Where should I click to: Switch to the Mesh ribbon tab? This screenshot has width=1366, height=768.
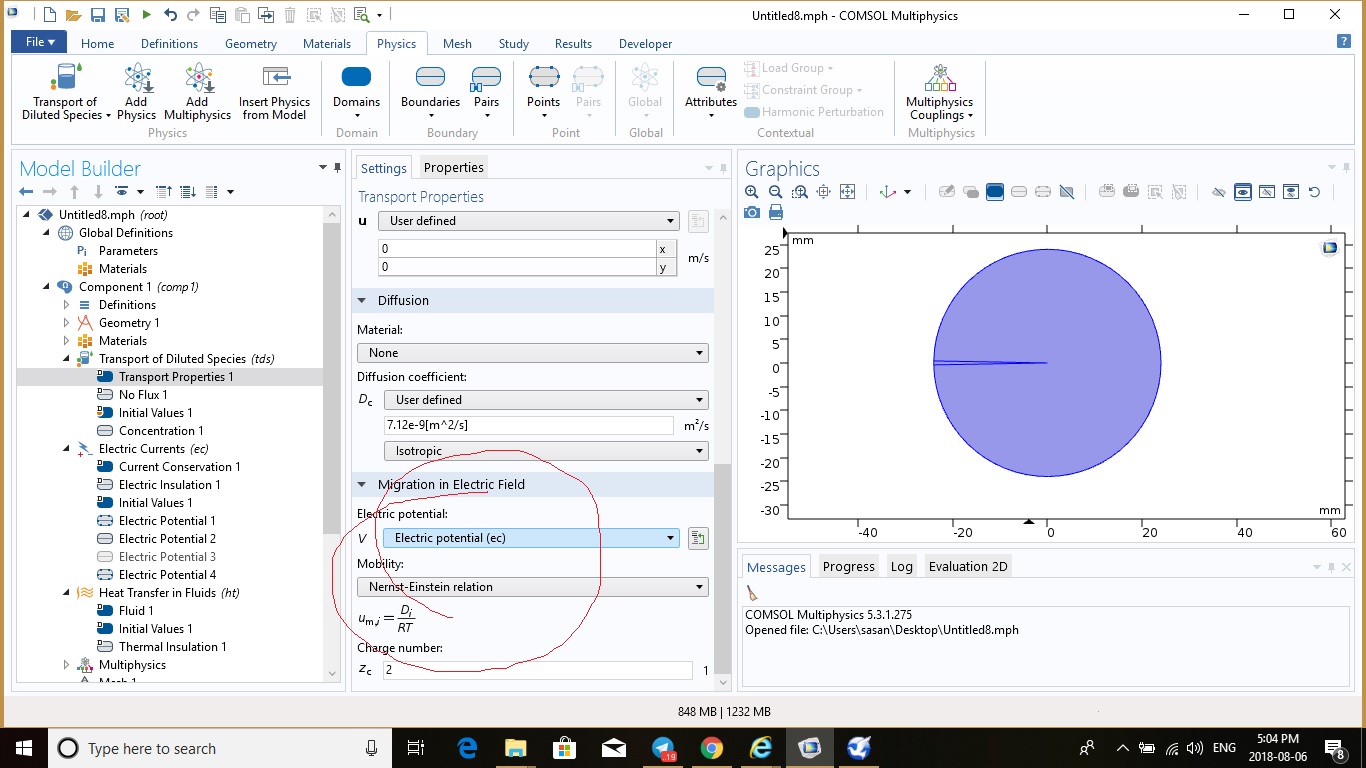(457, 44)
